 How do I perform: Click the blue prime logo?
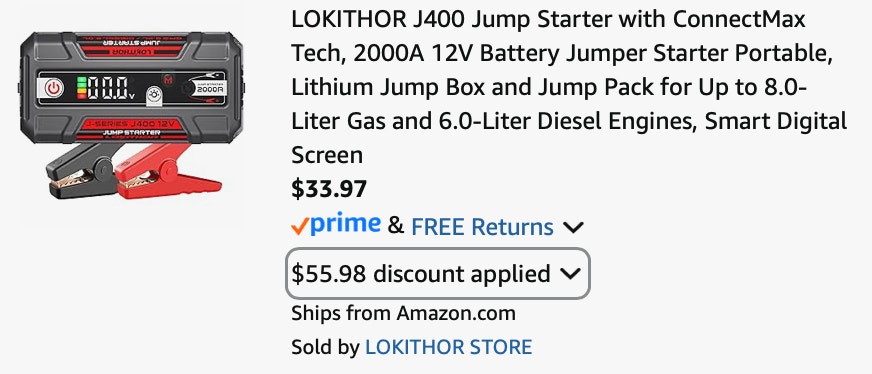[x=345, y=225]
